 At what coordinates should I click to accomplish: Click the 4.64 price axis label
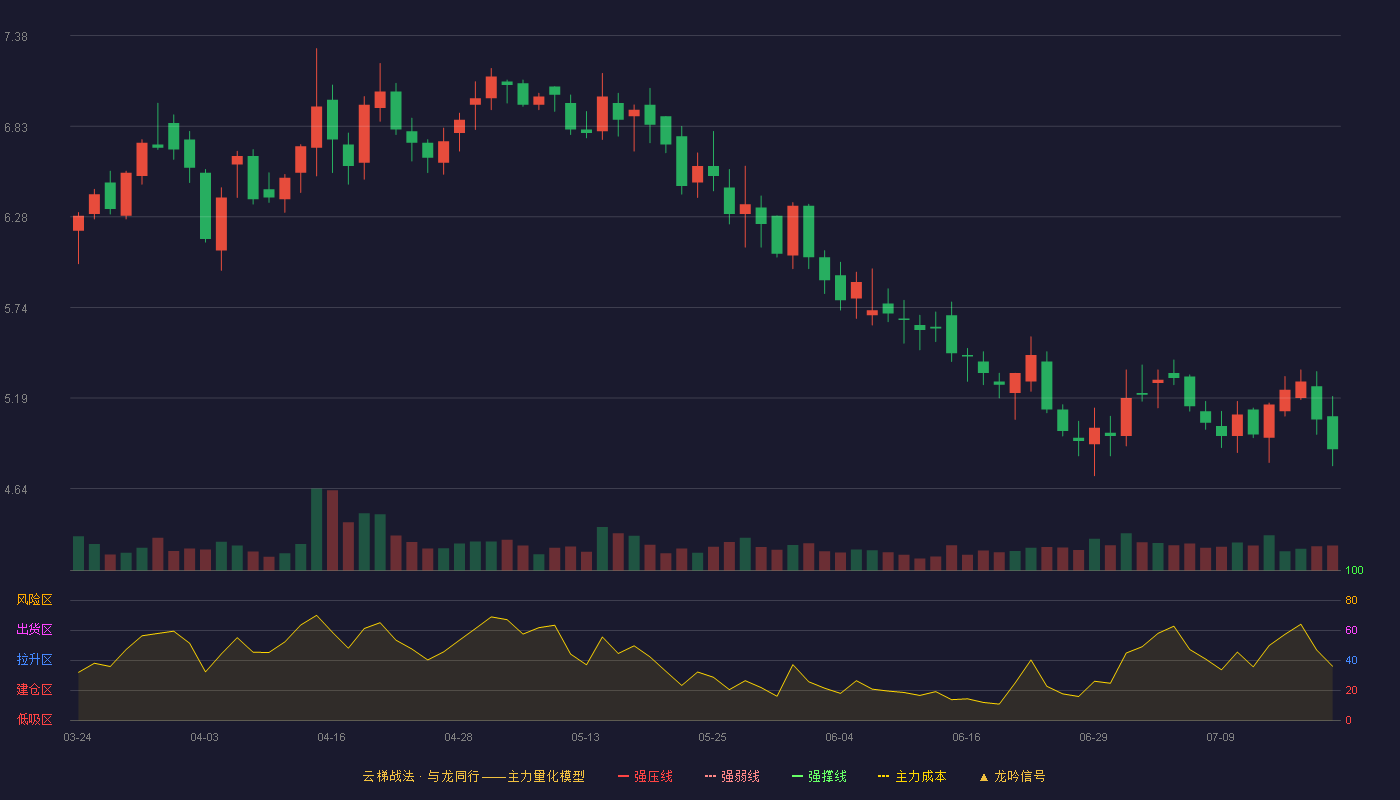16,490
